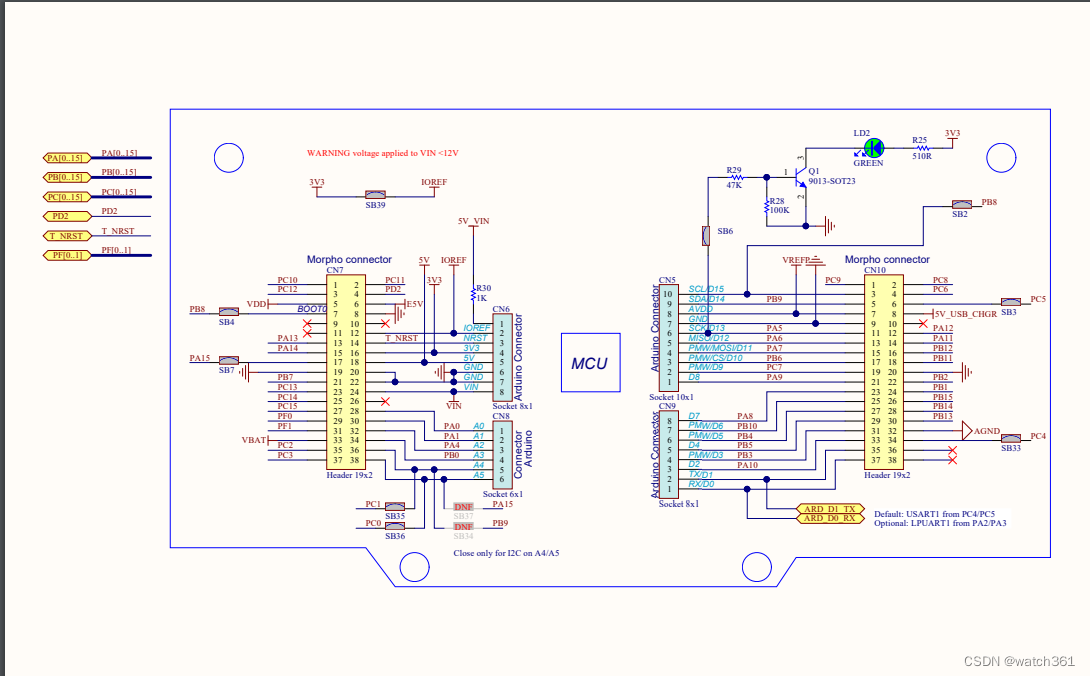
Task: Click 'Default: USART1 from PC4/PC5' note
Action: click(x=934, y=514)
